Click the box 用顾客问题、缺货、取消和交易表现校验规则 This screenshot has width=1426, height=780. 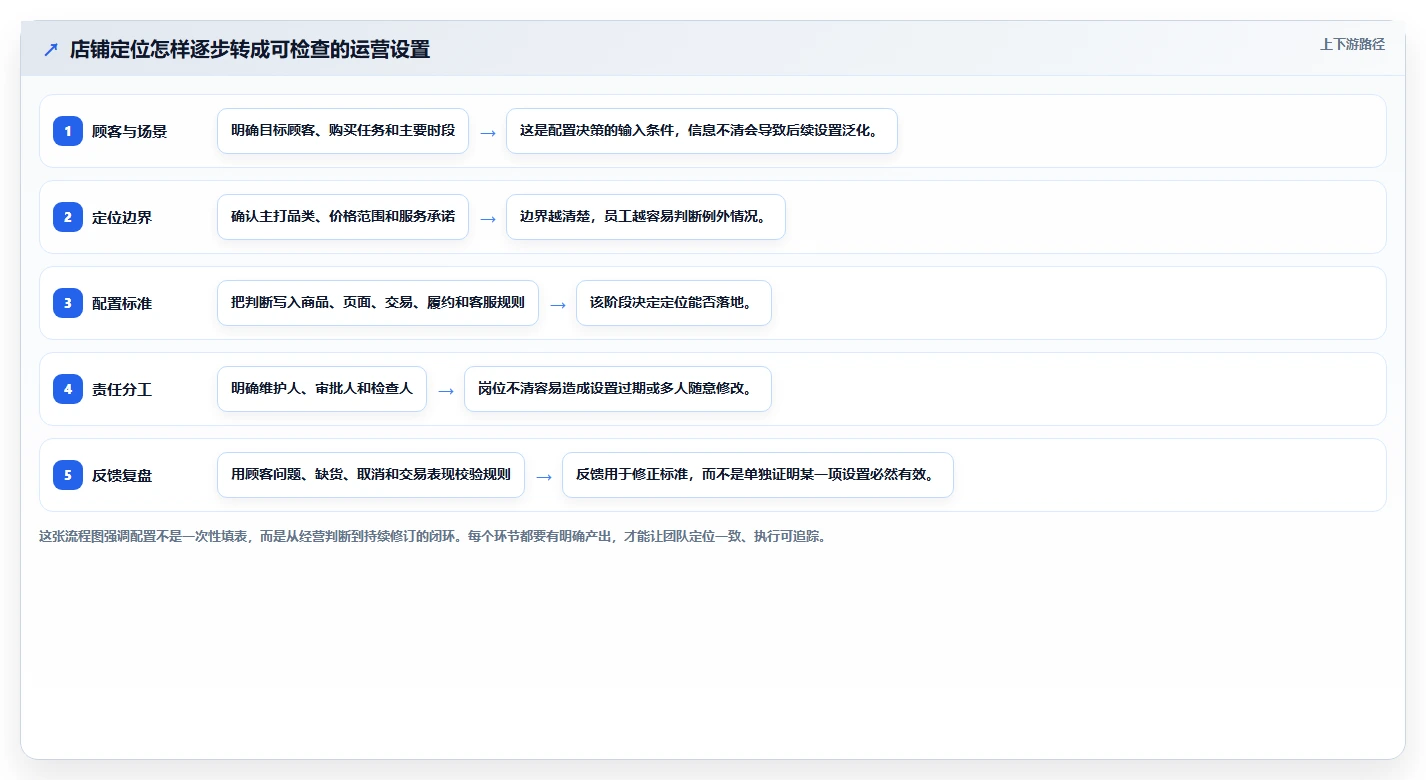[x=371, y=475]
